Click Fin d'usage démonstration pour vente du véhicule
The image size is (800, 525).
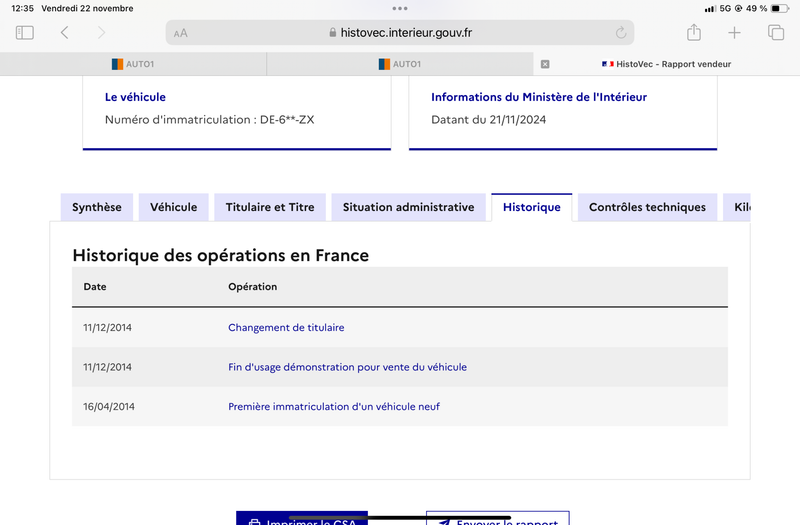coord(347,367)
